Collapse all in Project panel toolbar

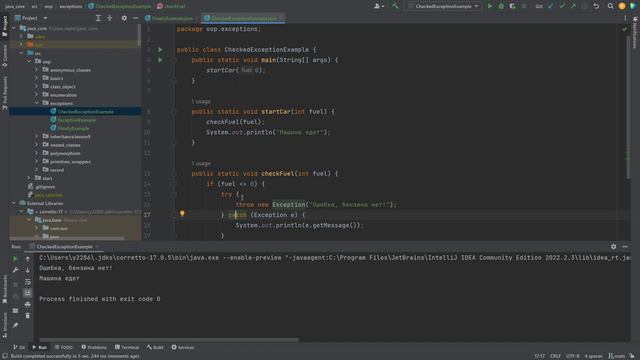(x=109, y=18)
